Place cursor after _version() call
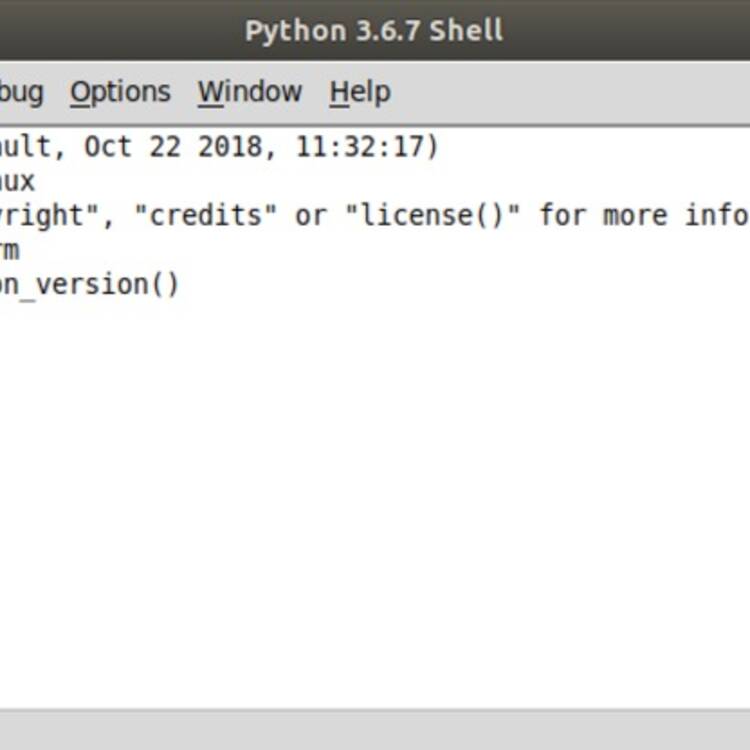Screen dimensions: 750x750 (180, 285)
